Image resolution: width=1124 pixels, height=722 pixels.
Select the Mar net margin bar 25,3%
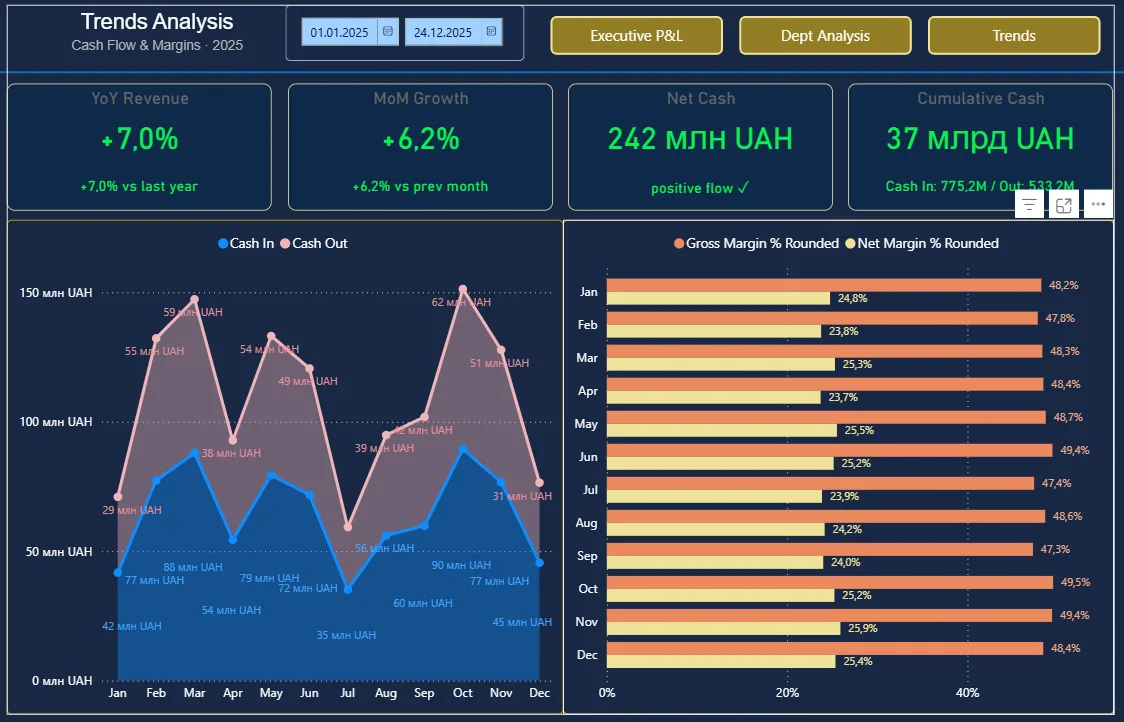point(720,364)
